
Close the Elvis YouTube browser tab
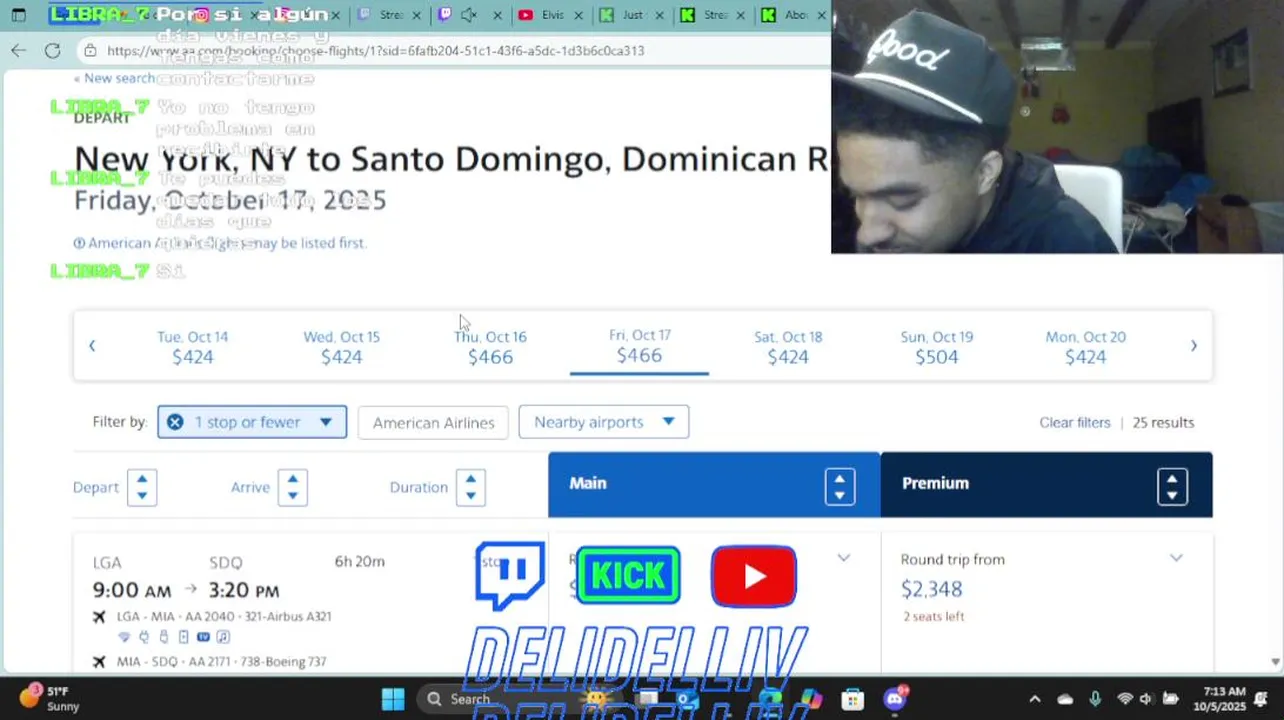click(x=579, y=15)
